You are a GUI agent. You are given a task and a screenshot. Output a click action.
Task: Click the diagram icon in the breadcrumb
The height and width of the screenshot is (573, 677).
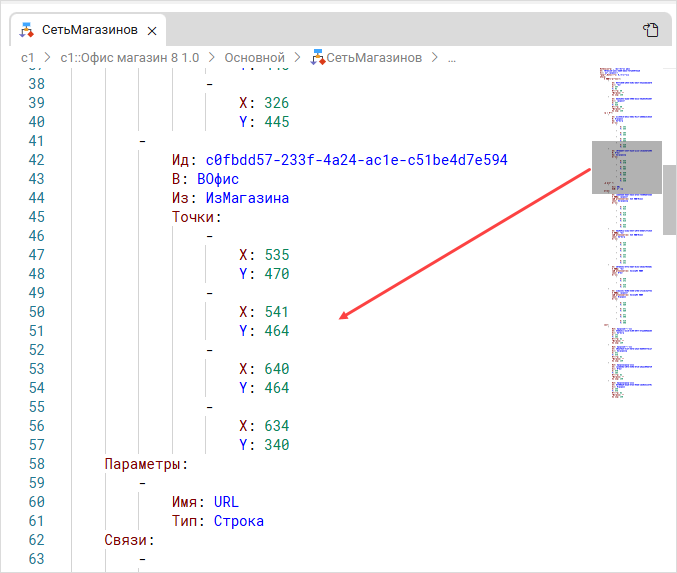click(317, 58)
